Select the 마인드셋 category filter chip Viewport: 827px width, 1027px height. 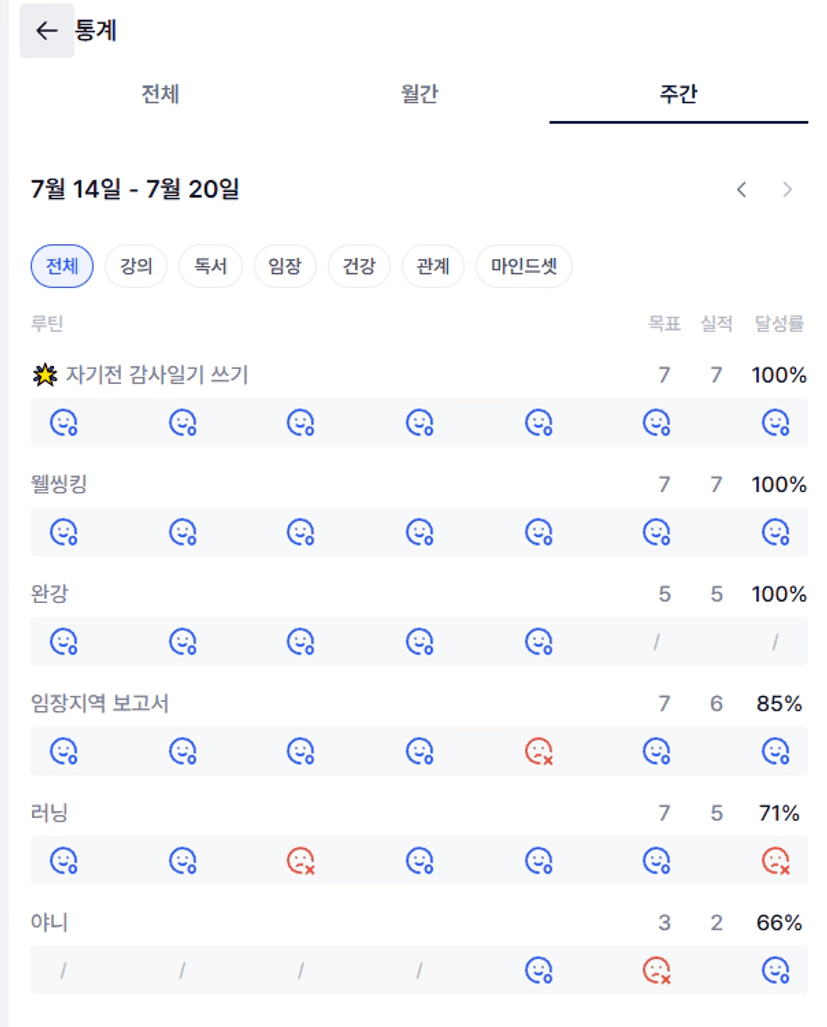pyautogui.click(x=524, y=266)
